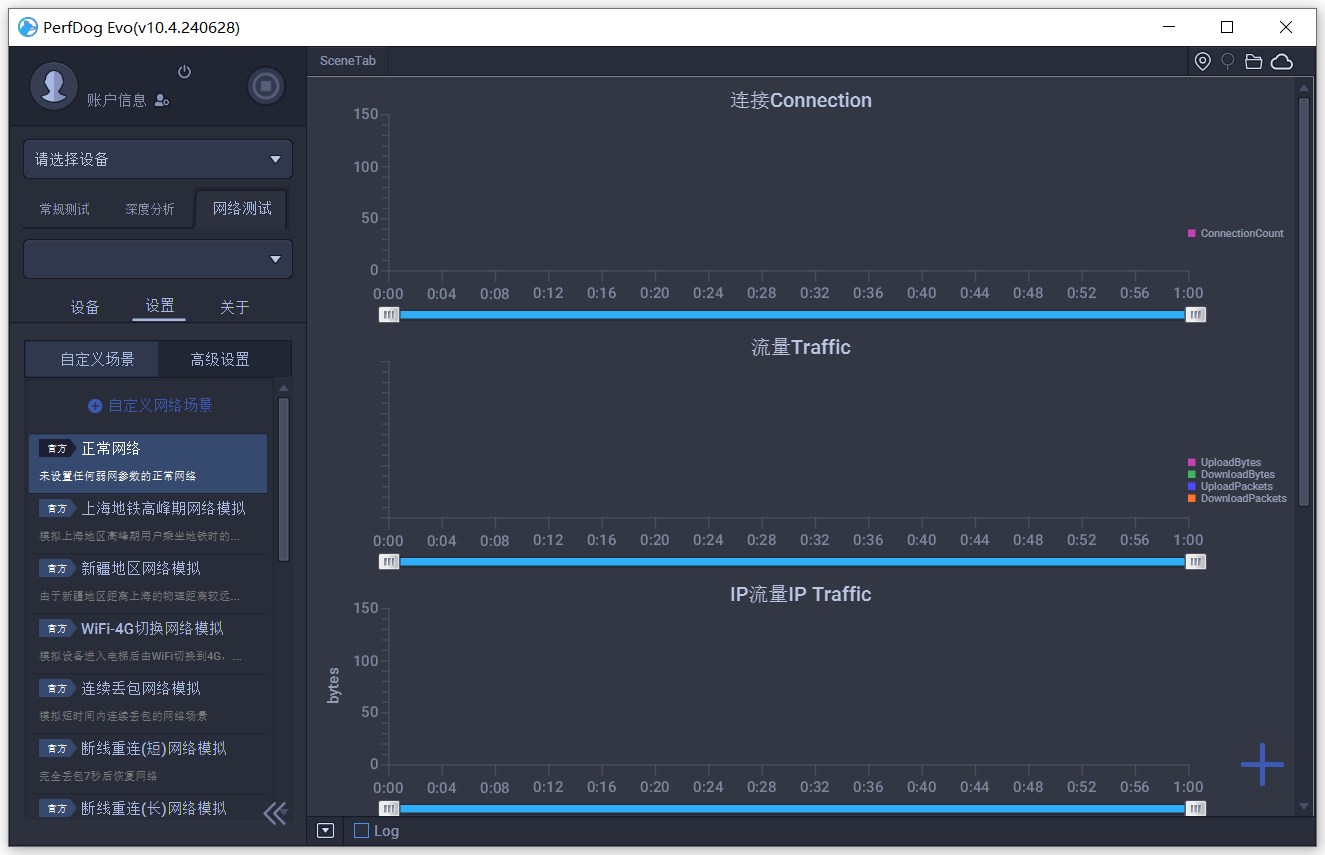1325x855 pixels.
Task: Click the blue plus add chart button
Action: click(x=1262, y=764)
